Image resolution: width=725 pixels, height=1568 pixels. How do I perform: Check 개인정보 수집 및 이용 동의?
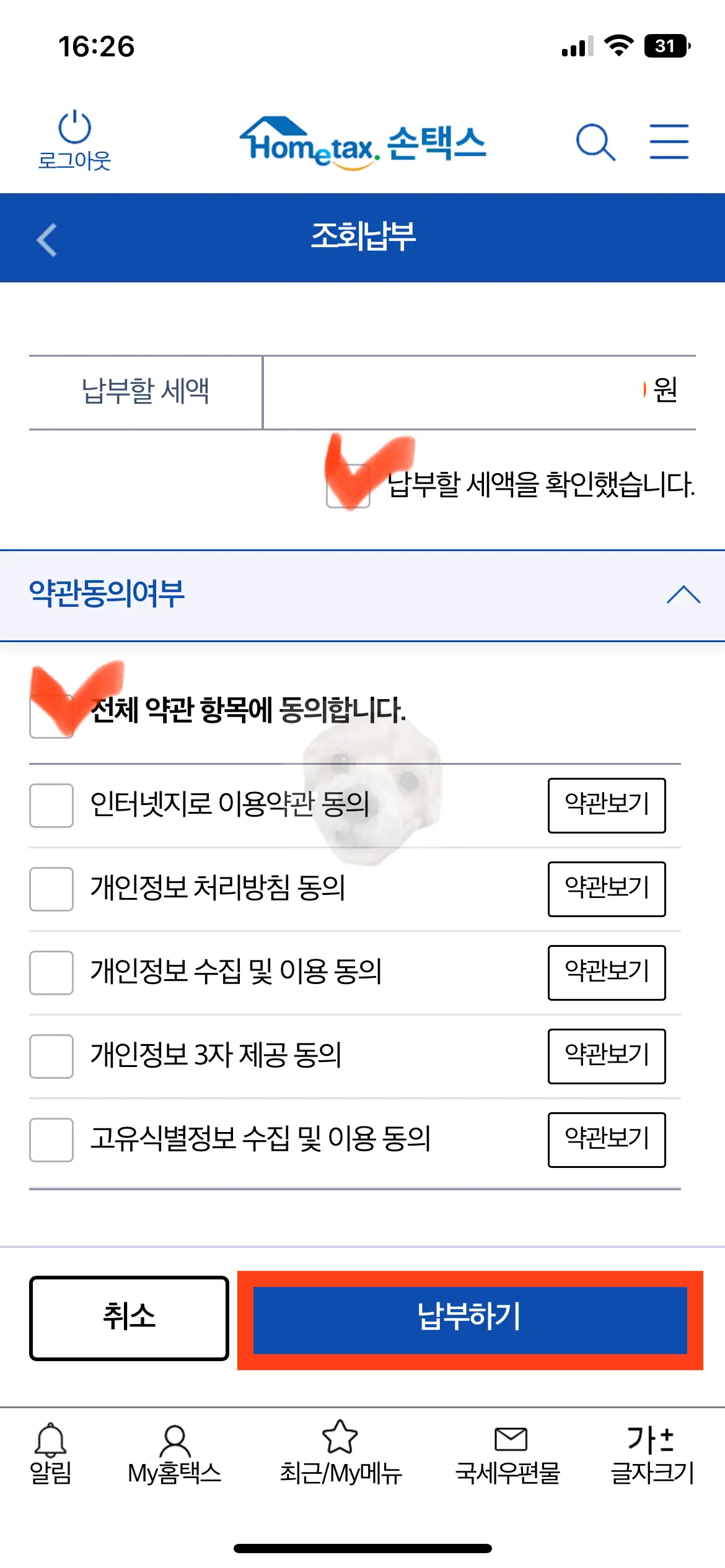pos(51,973)
